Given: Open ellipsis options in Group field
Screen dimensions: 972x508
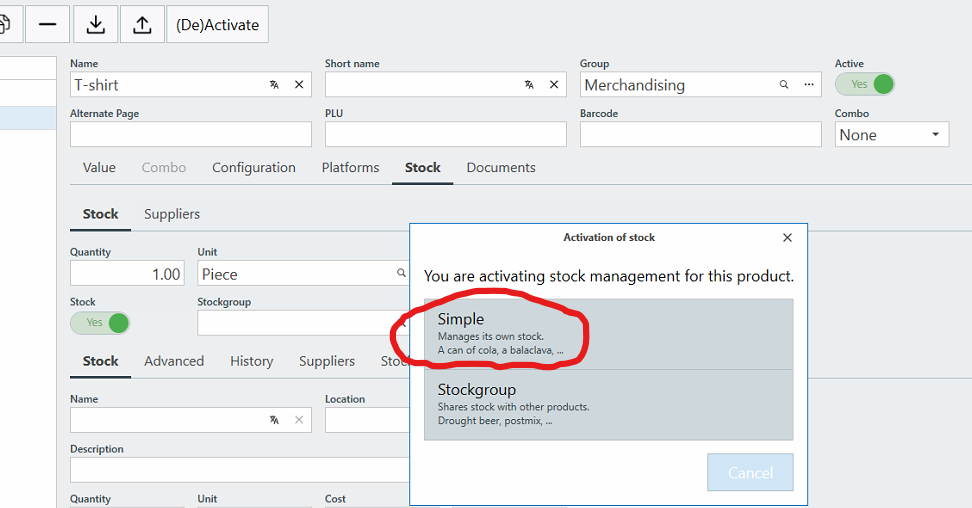Looking at the screenshot, I should pos(809,84).
